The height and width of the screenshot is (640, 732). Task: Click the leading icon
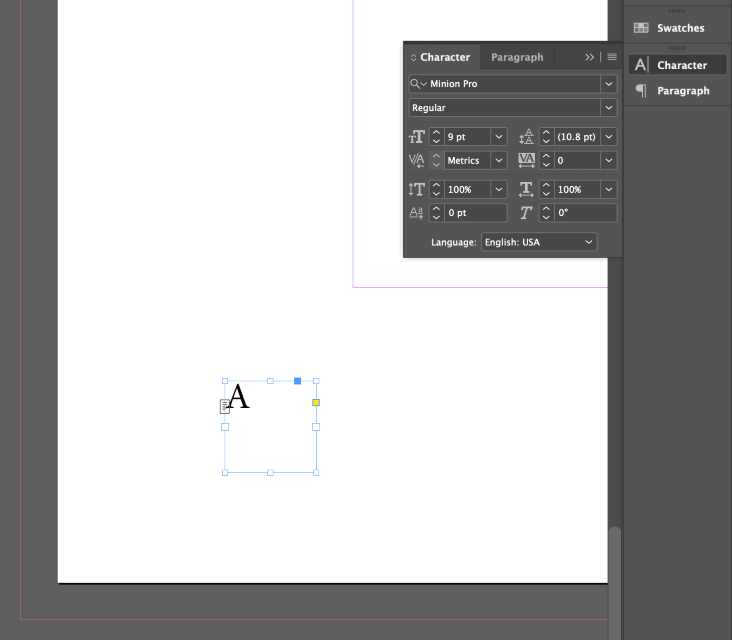pyautogui.click(x=527, y=137)
